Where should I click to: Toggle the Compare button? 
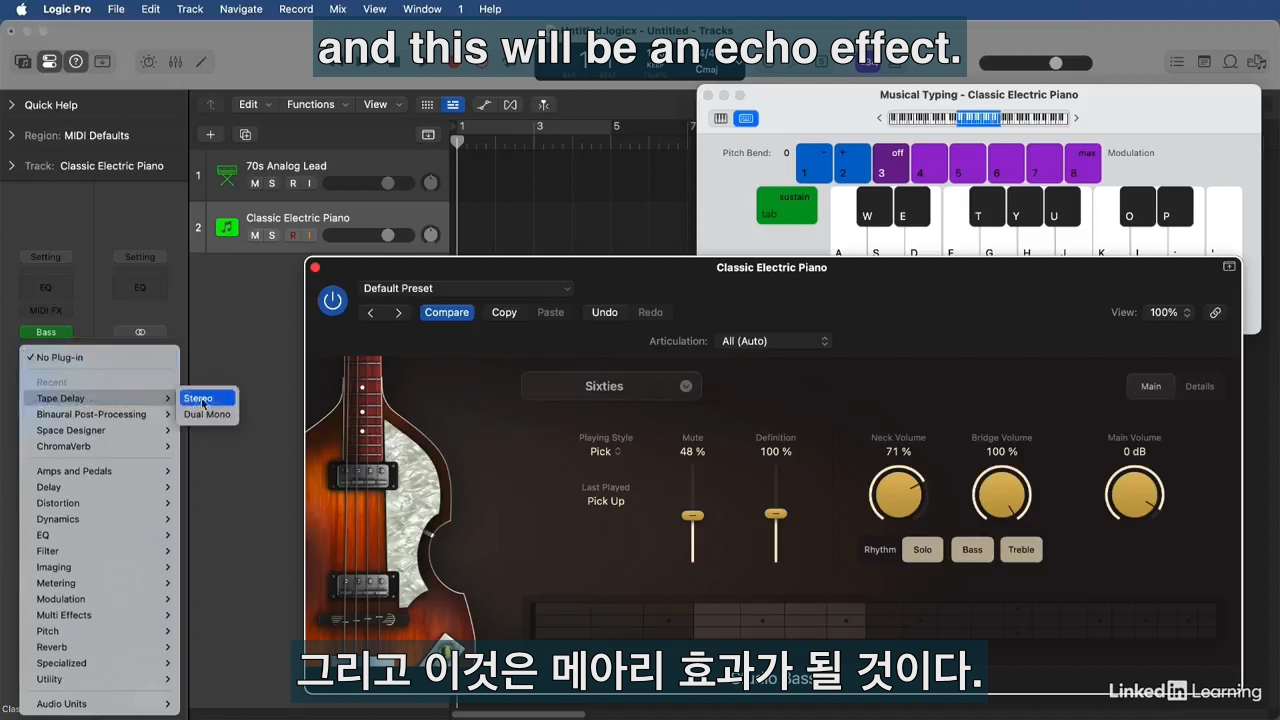tap(446, 313)
